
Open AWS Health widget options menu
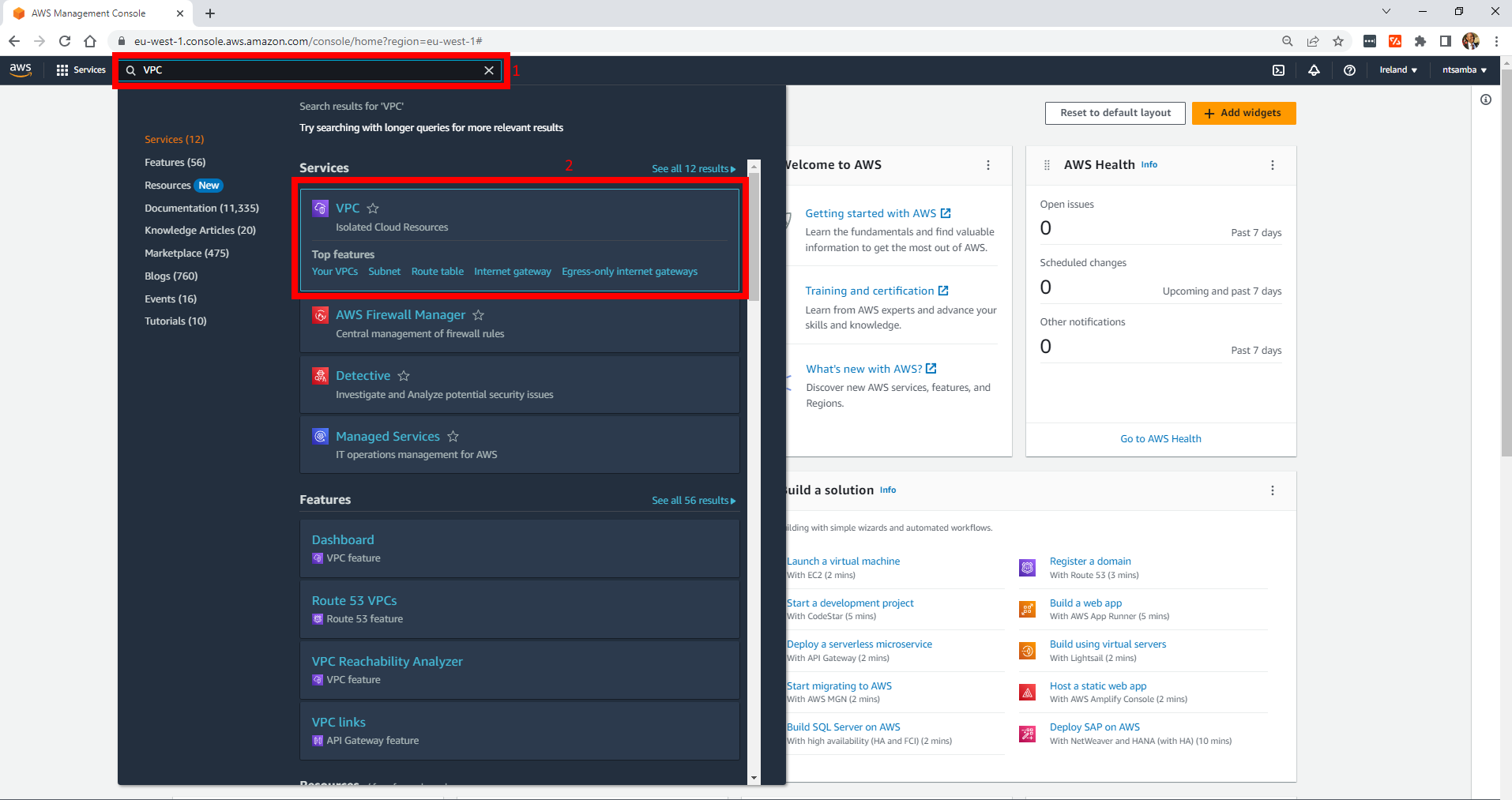(1272, 165)
